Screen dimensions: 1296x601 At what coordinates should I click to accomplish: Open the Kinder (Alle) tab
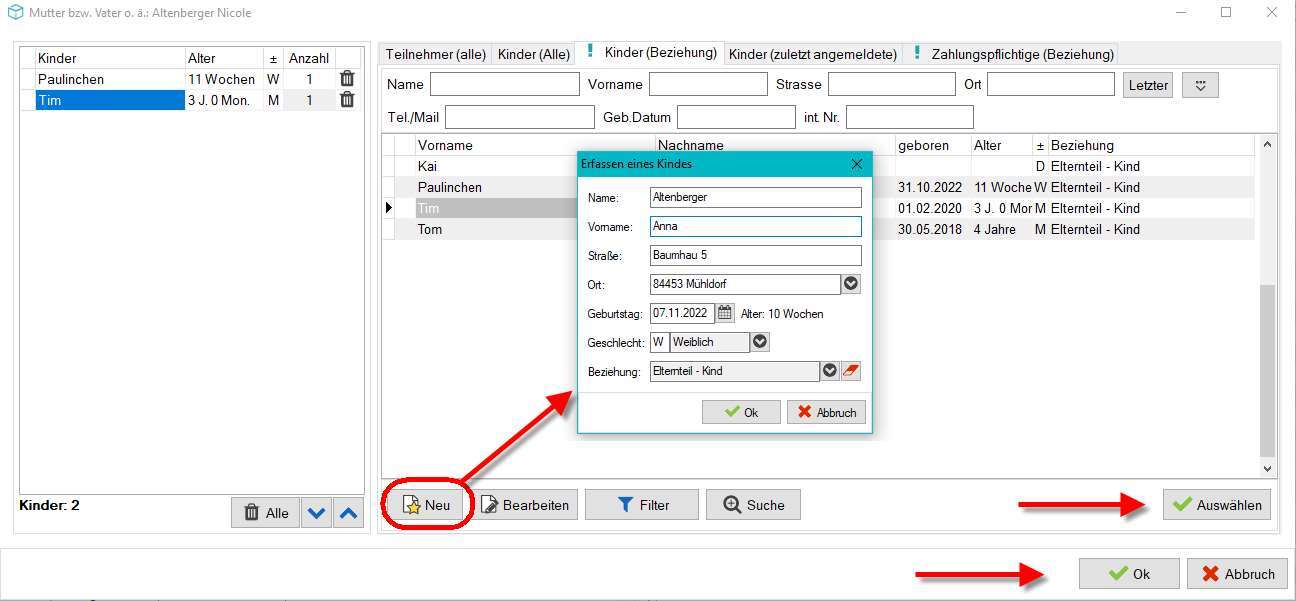click(x=534, y=54)
